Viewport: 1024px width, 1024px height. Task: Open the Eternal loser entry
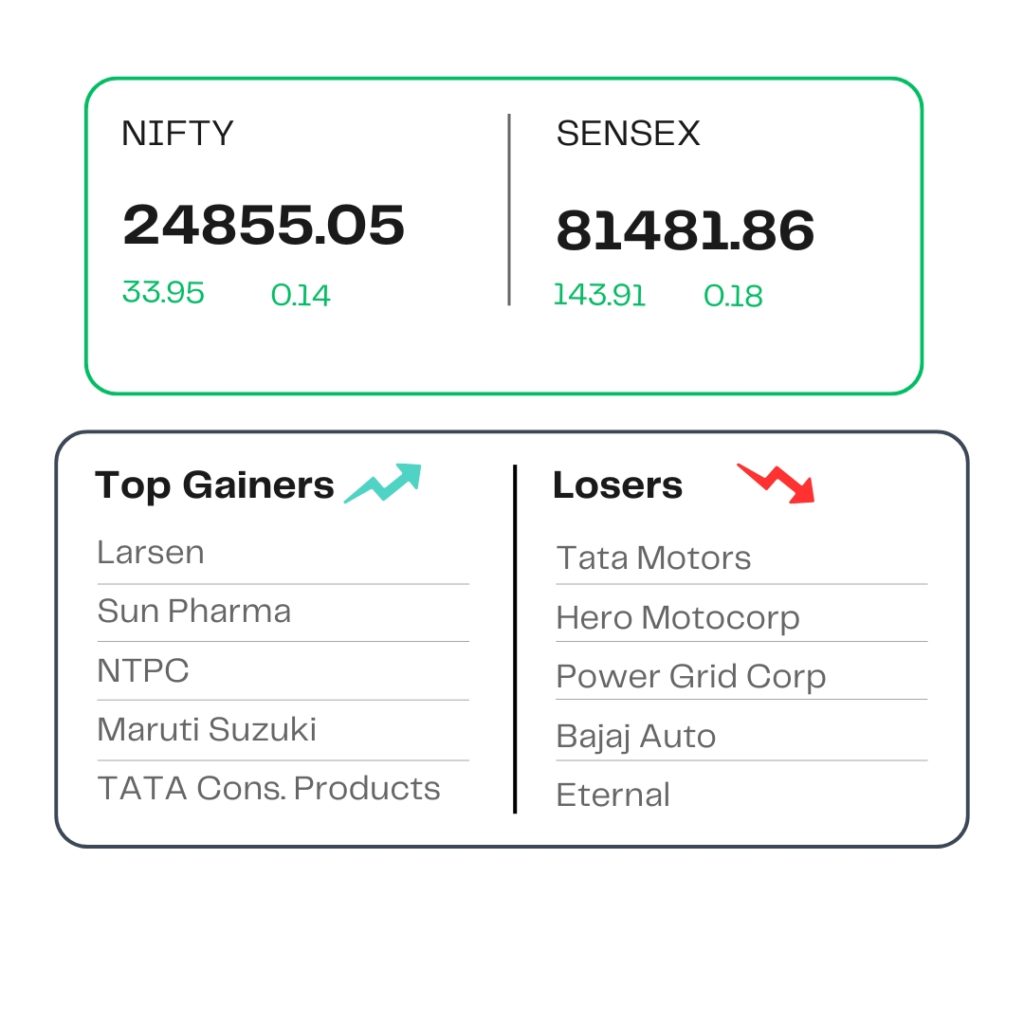[x=613, y=795]
